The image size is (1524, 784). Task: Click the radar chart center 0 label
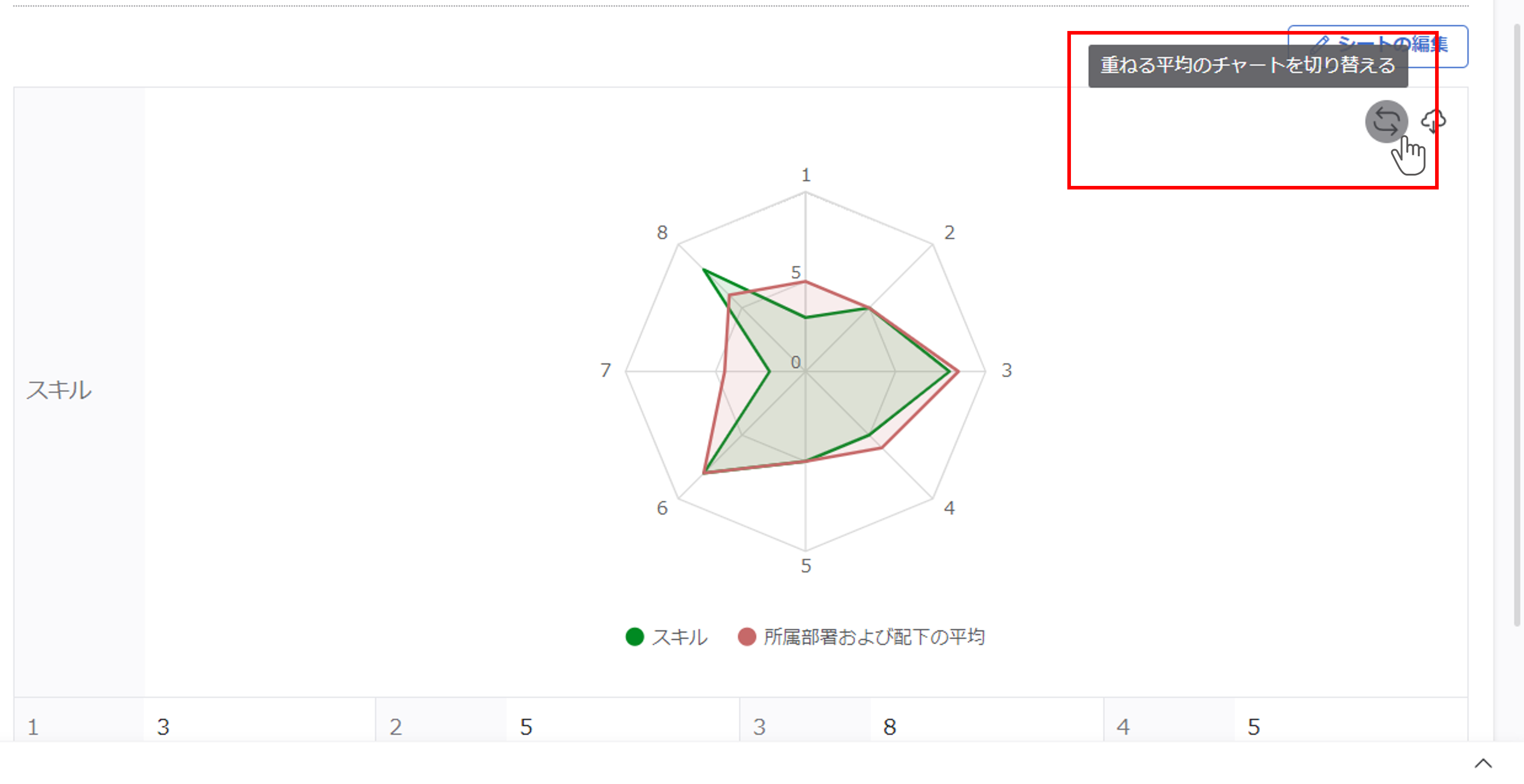click(796, 362)
